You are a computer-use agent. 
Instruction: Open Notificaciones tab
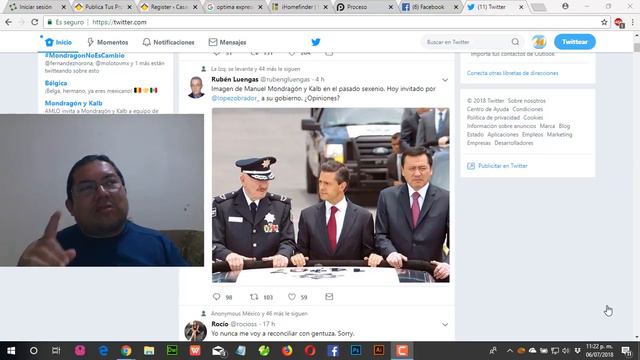pyautogui.click(x=168, y=42)
